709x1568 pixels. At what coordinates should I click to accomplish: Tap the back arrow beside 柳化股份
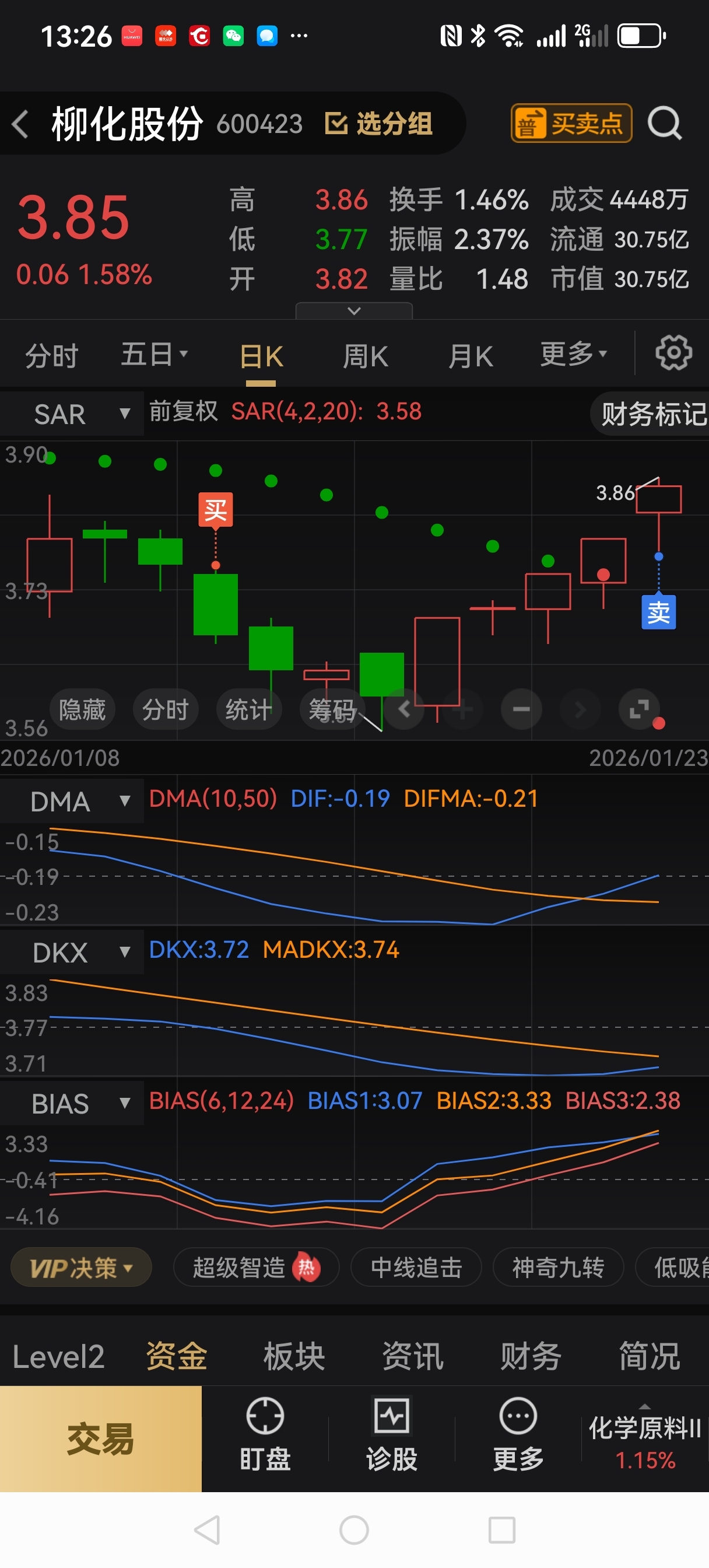coord(20,124)
